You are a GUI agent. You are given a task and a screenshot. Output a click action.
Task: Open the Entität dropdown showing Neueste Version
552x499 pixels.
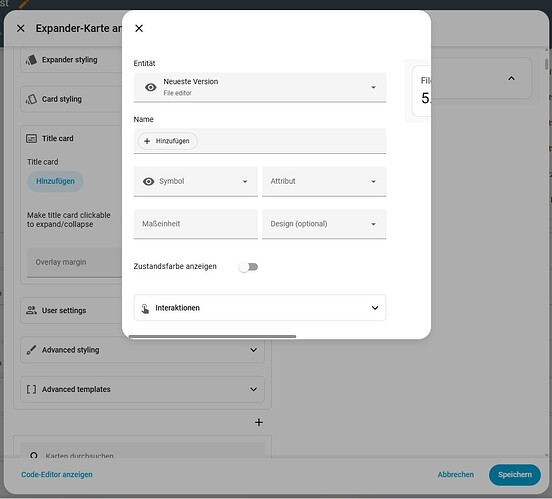pos(260,87)
